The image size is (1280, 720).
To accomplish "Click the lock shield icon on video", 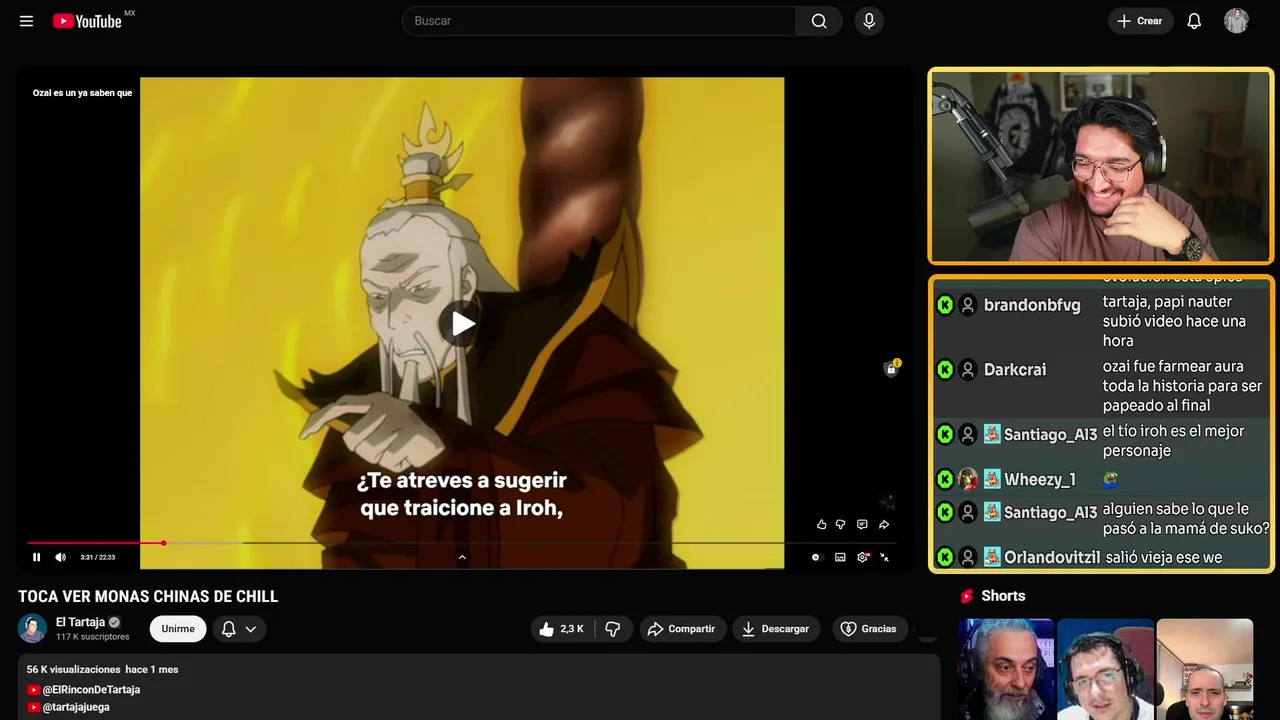I will pos(892,368).
